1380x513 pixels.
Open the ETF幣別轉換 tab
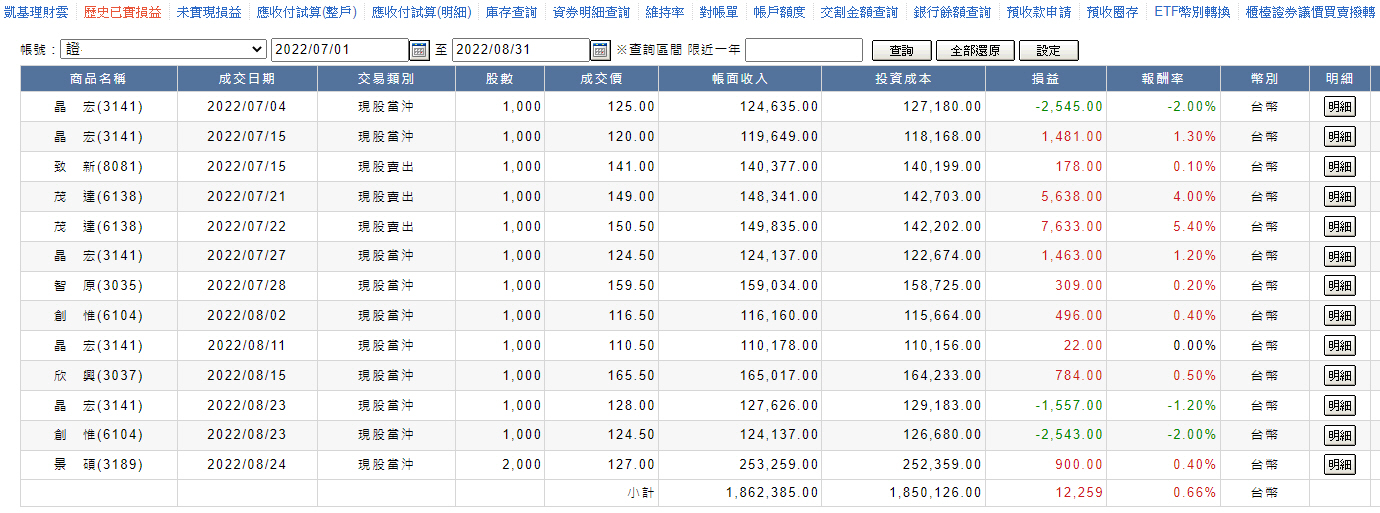pyautogui.click(x=1192, y=13)
